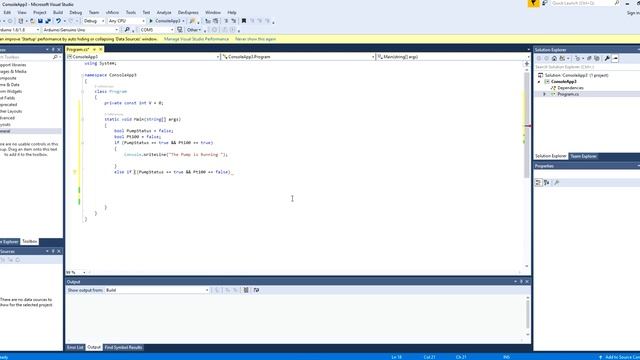640x360 pixels.
Task: Click the search magnifier icon by board selector
Action: (x=127, y=30)
